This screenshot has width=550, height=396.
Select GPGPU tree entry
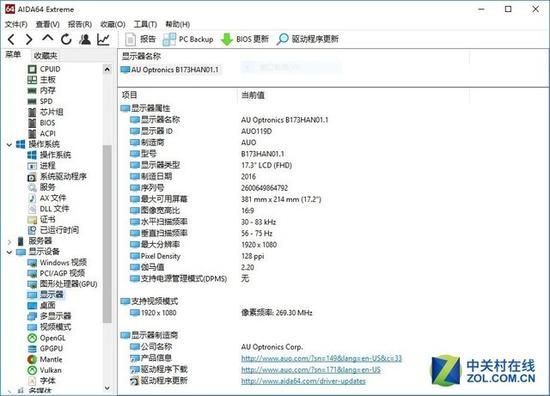pos(45,349)
